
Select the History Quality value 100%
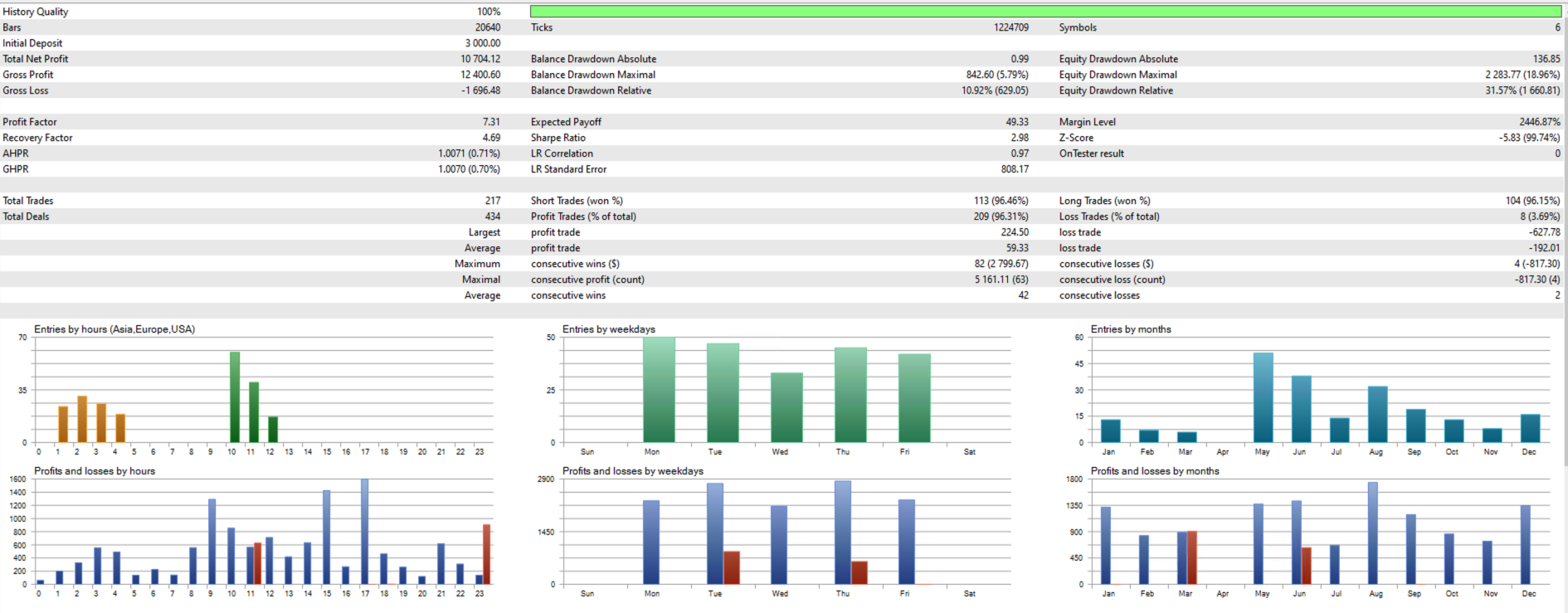pos(489,12)
